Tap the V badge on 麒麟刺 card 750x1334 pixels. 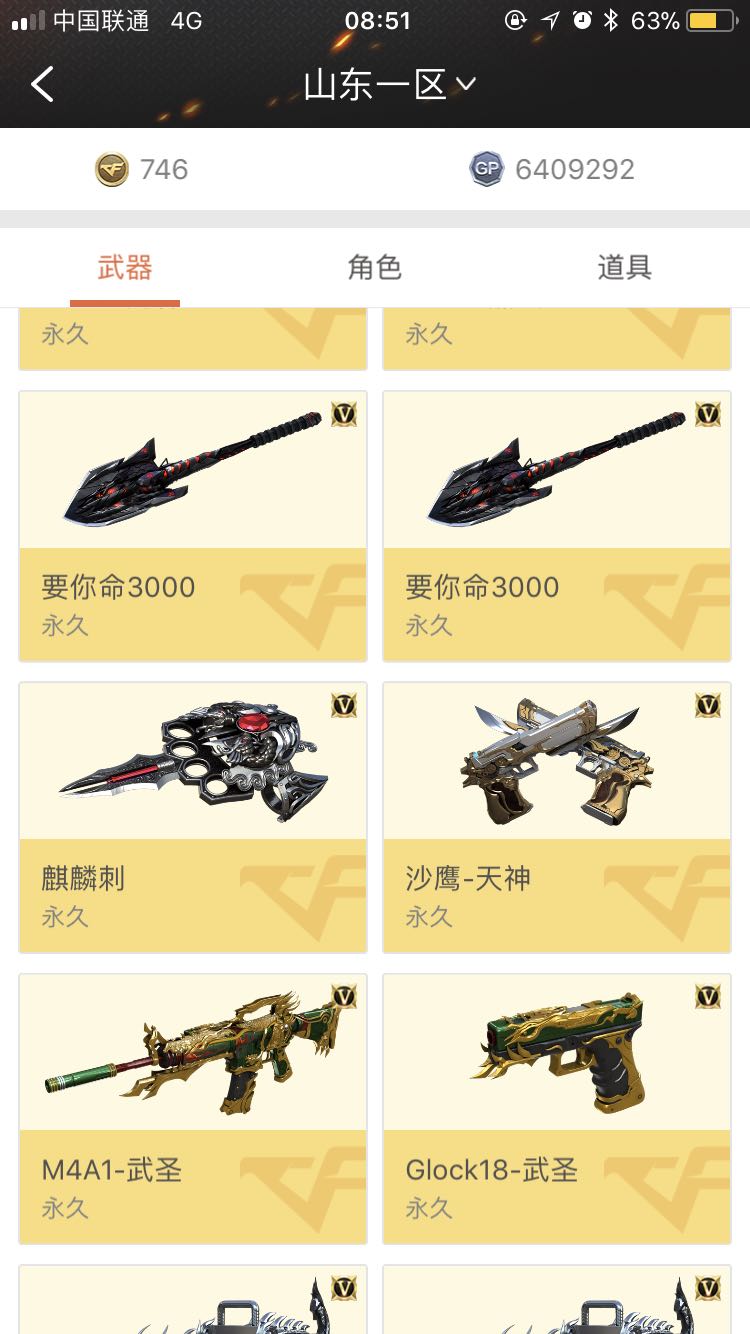point(344,705)
